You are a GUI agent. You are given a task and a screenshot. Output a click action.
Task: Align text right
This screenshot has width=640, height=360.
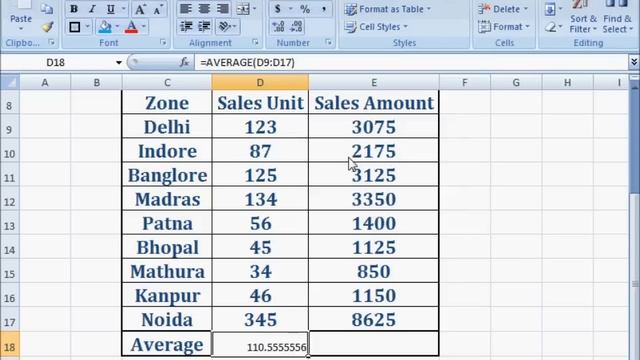222,9
